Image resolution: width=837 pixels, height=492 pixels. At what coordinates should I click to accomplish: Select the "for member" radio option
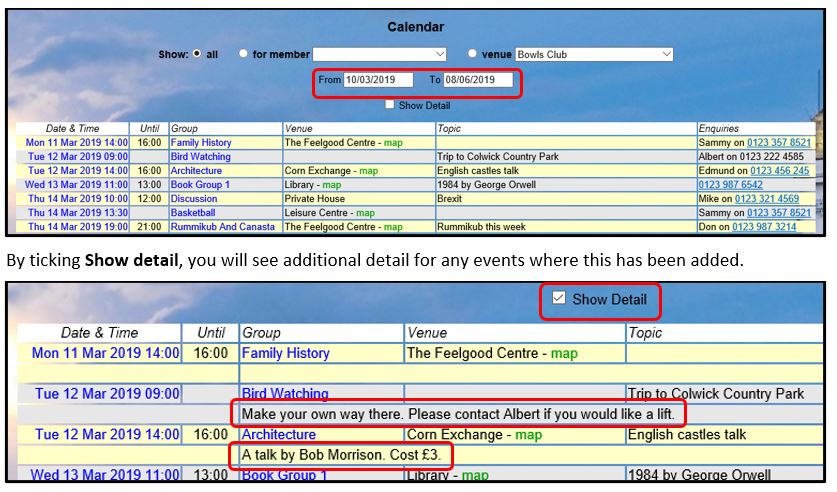[243, 54]
